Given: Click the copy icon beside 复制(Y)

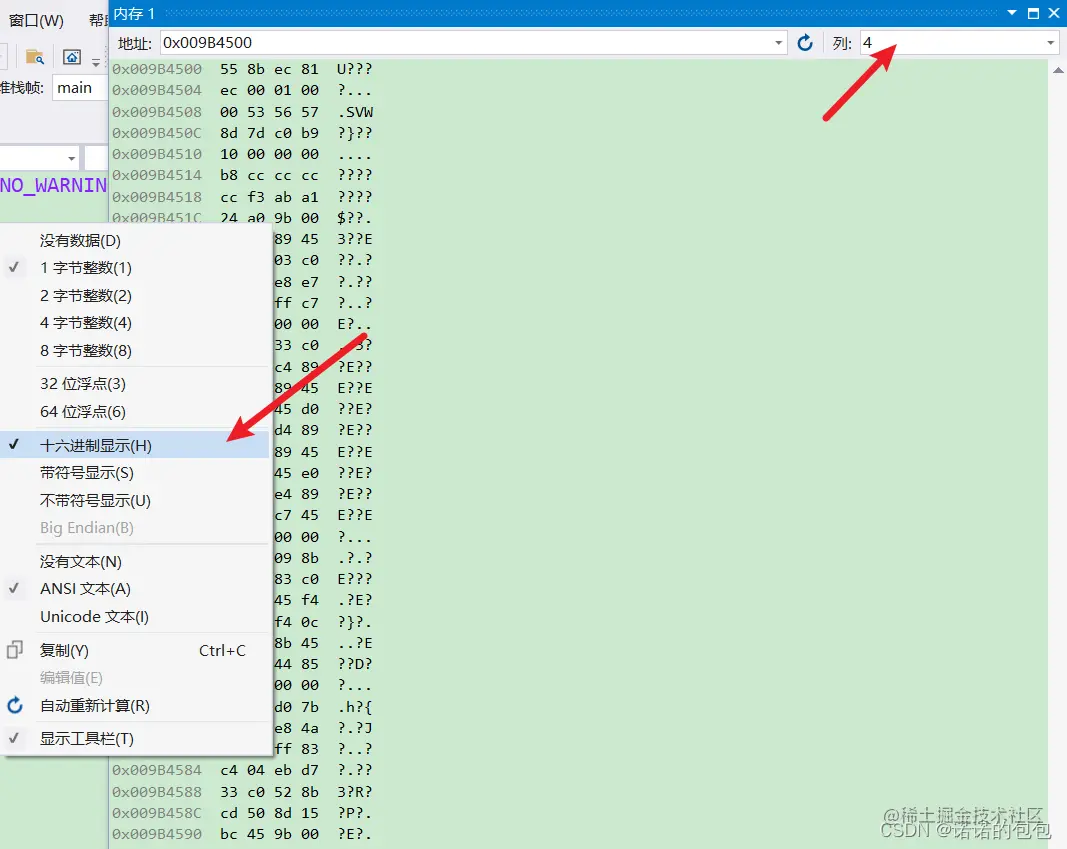Looking at the screenshot, I should (x=15, y=650).
